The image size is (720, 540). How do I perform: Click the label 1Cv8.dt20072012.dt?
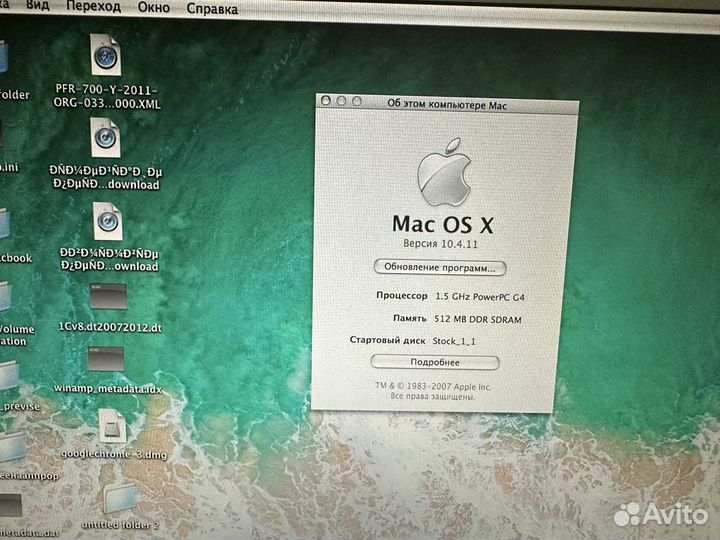click(x=110, y=327)
